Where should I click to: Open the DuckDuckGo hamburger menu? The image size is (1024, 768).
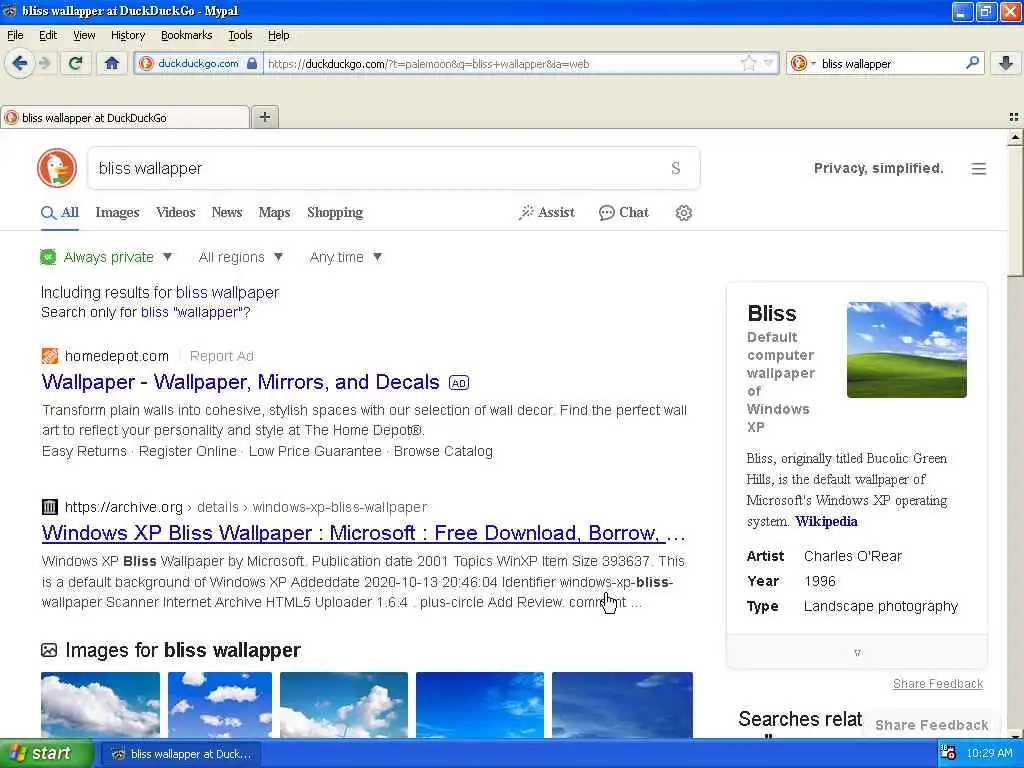[978, 168]
